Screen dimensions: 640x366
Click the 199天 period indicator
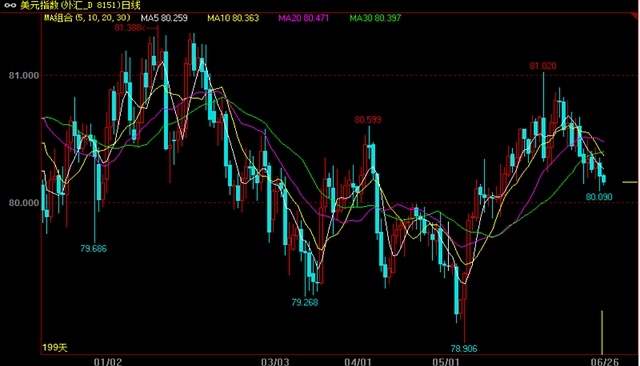pyautogui.click(x=55, y=347)
